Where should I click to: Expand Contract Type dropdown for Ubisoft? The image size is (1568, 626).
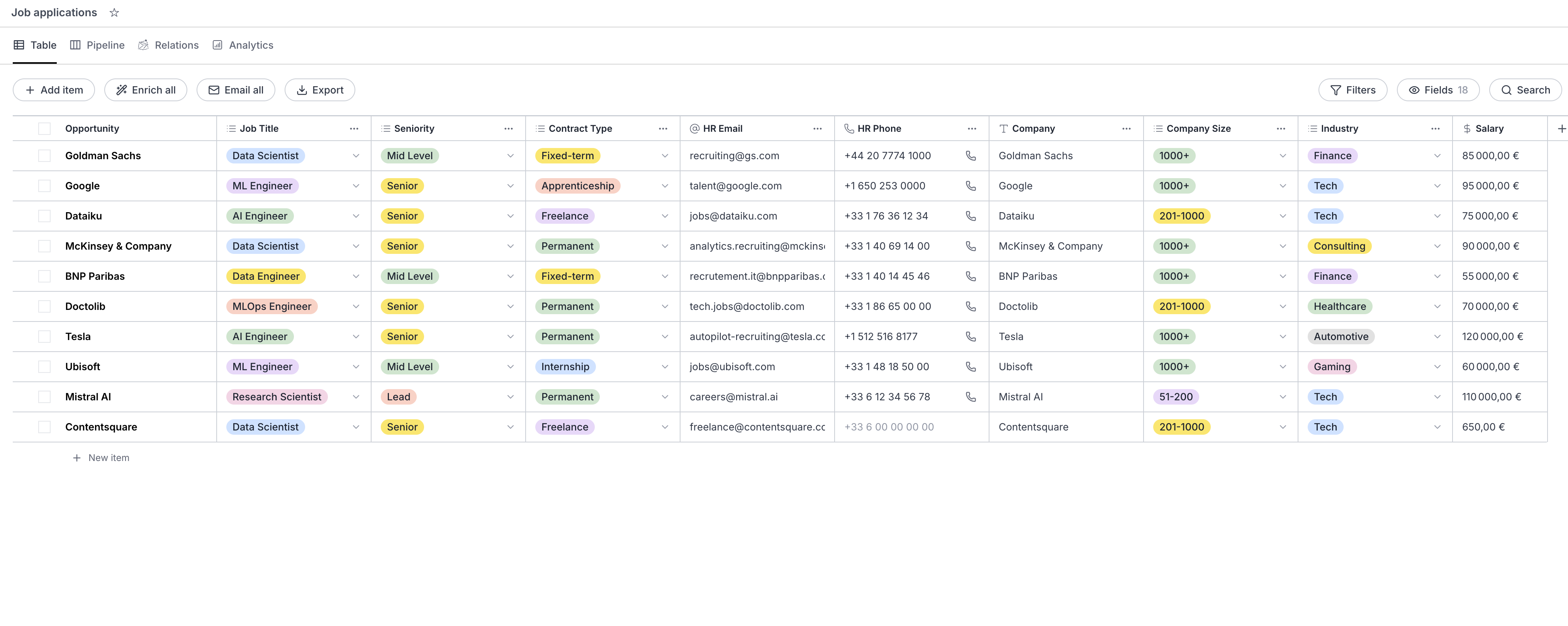tap(665, 367)
